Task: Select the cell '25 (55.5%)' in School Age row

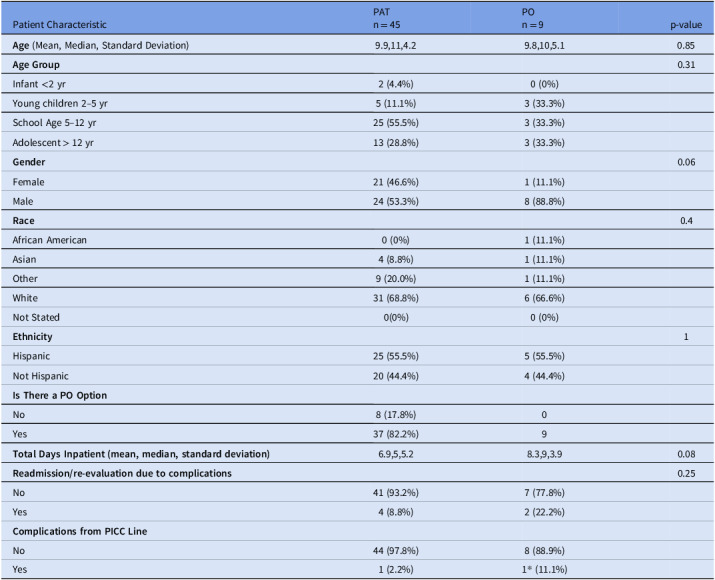Action: (395, 123)
